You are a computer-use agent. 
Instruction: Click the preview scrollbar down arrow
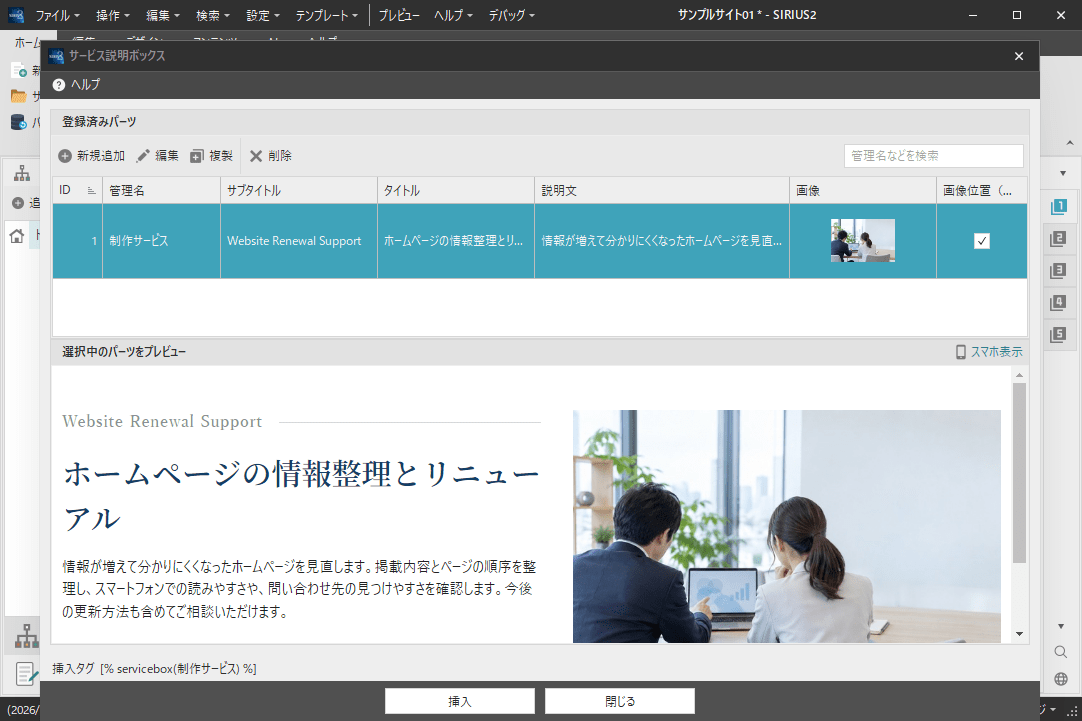pyautogui.click(x=1019, y=634)
